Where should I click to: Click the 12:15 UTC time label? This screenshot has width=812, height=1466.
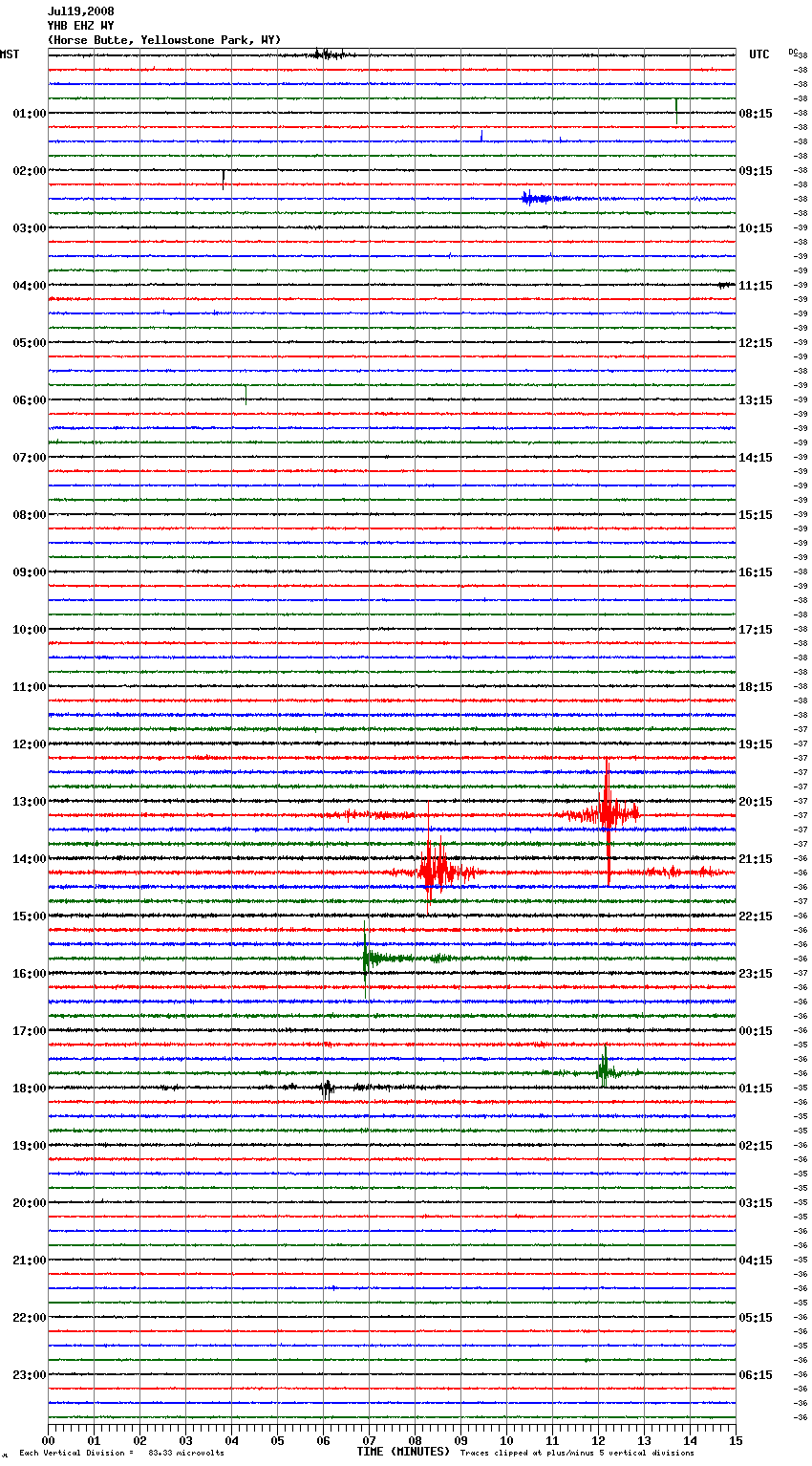pos(756,343)
